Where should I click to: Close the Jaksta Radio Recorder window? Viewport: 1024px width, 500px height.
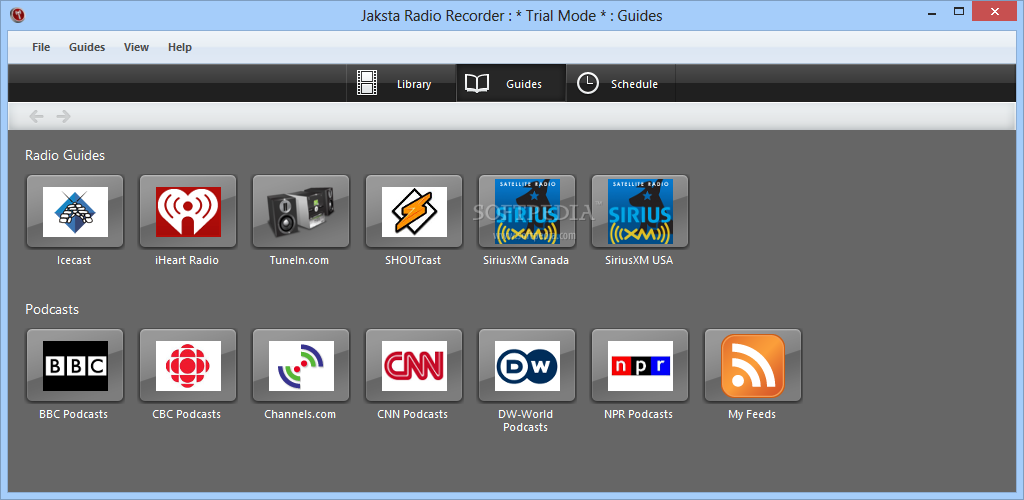(x=995, y=11)
